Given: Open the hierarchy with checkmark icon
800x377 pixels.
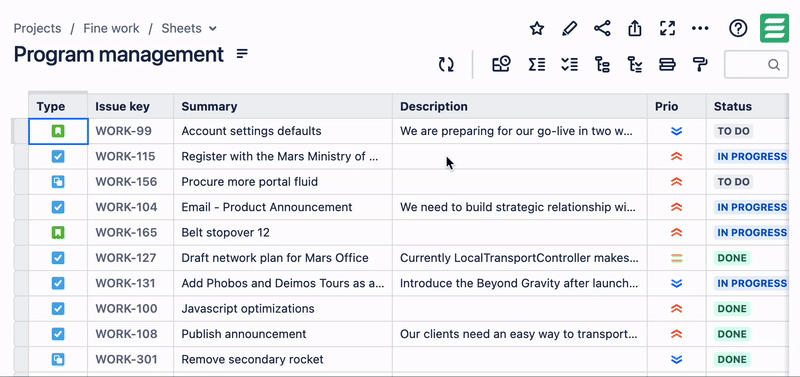Looking at the screenshot, I should click(x=635, y=64).
